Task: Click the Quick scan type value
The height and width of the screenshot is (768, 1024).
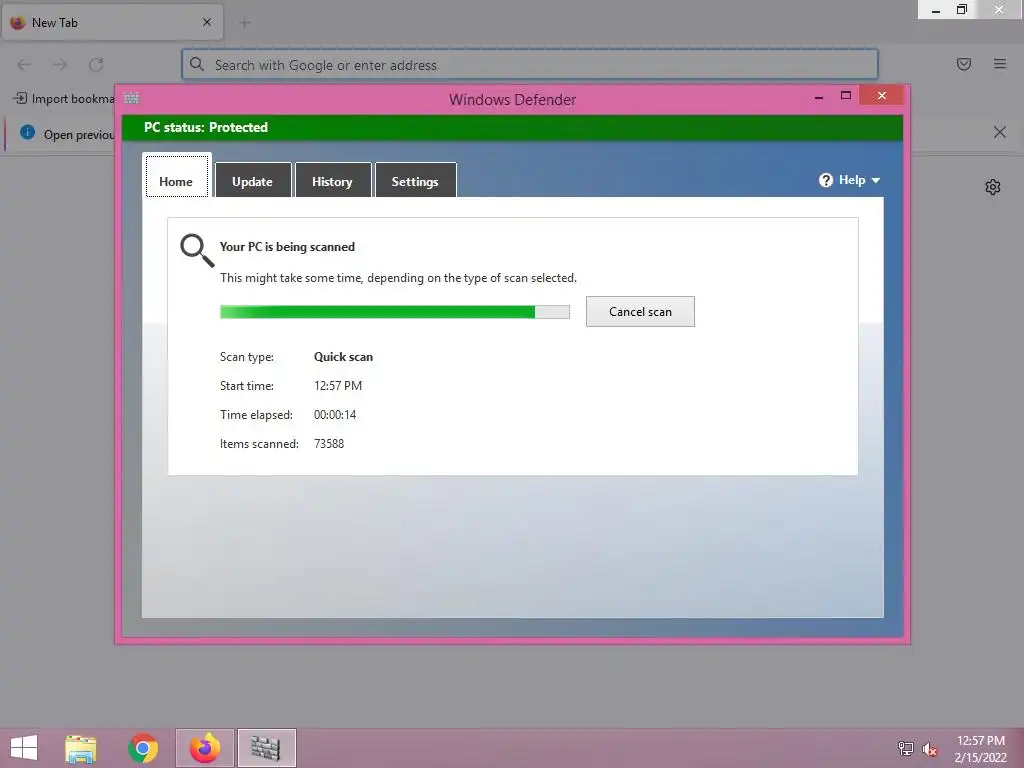Action: point(344,357)
